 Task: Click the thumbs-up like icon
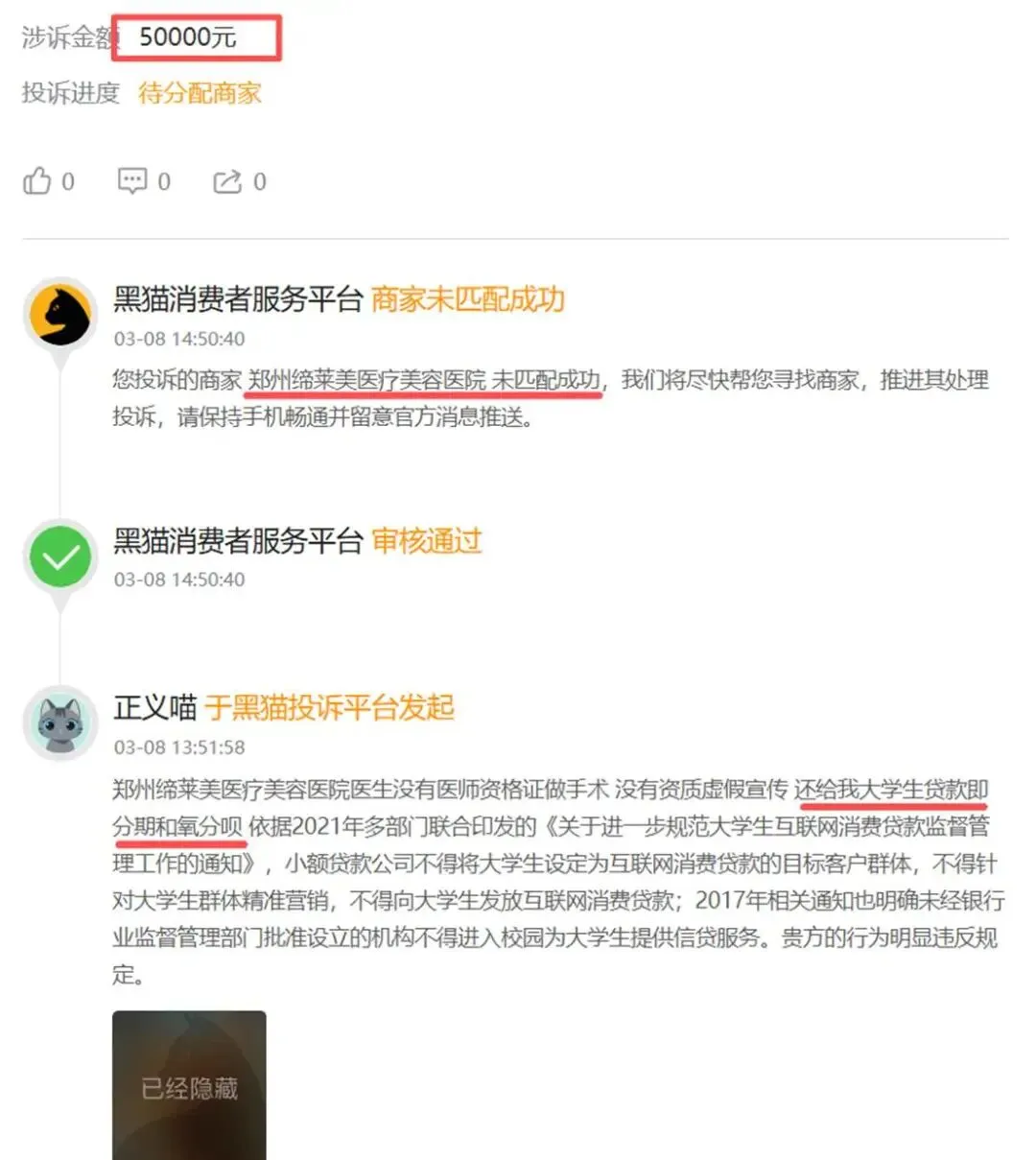point(36,180)
